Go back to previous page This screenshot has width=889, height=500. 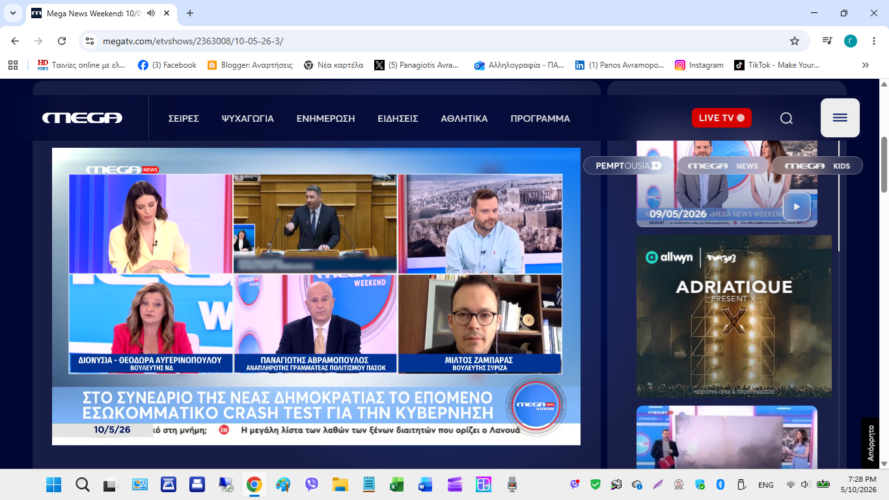pos(15,41)
